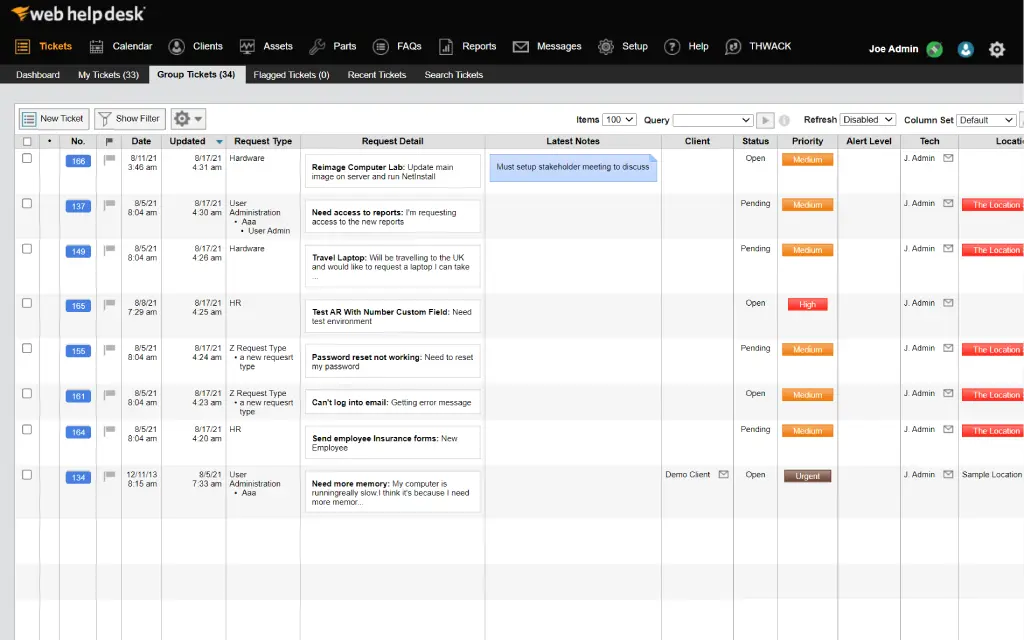Select the checkbox for ticket 164
1024x640 pixels.
point(27,429)
